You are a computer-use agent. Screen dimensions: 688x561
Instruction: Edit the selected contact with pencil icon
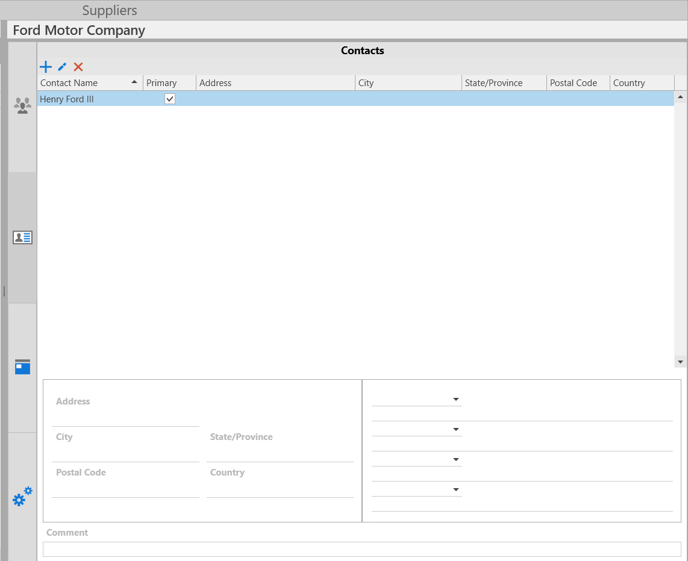coord(62,67)
